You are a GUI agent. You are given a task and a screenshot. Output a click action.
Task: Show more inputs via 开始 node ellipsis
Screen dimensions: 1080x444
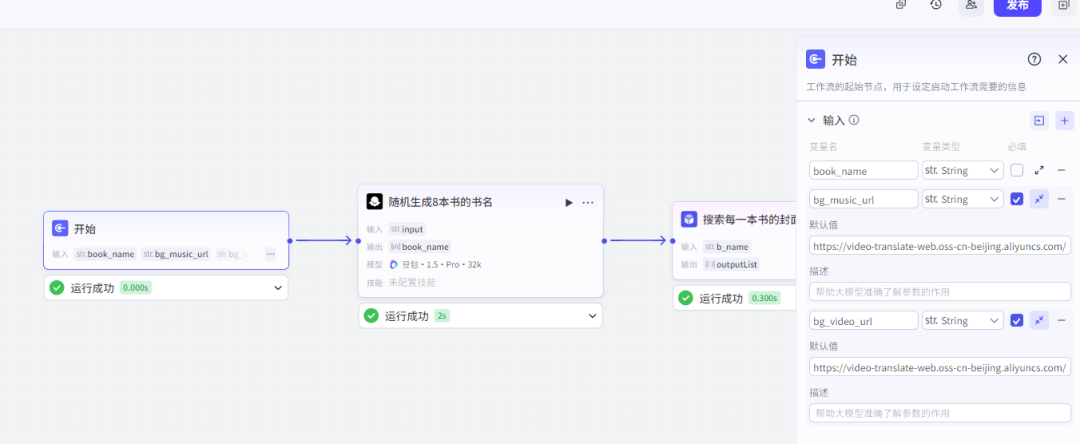(271, 254)
